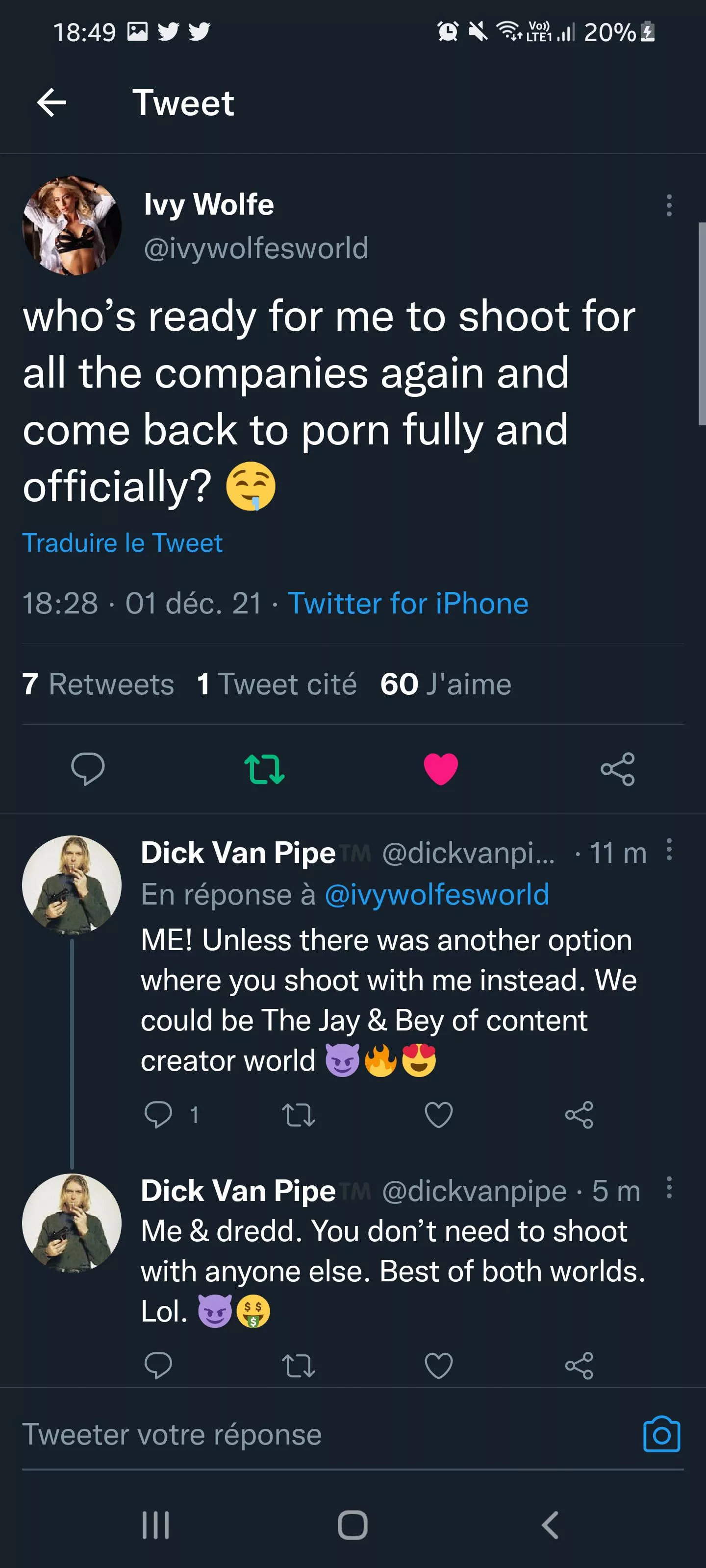Undo the green retweet on main tweet

tap(264, 769)
